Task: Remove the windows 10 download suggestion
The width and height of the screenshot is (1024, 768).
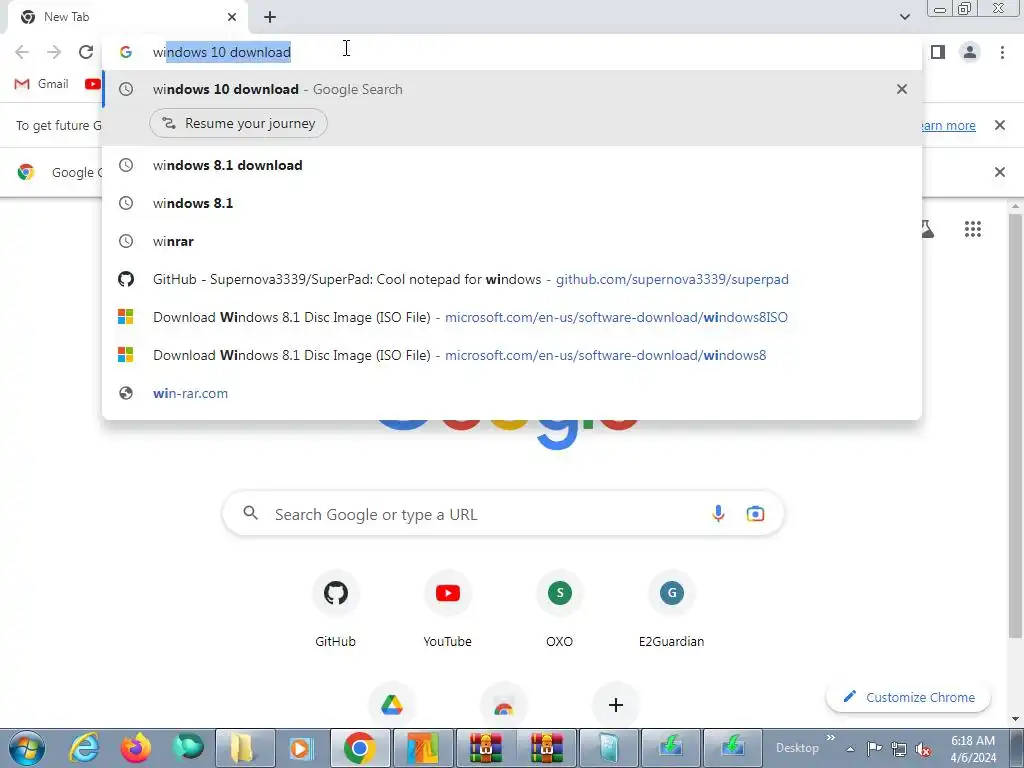Action: tap(901, 89)
